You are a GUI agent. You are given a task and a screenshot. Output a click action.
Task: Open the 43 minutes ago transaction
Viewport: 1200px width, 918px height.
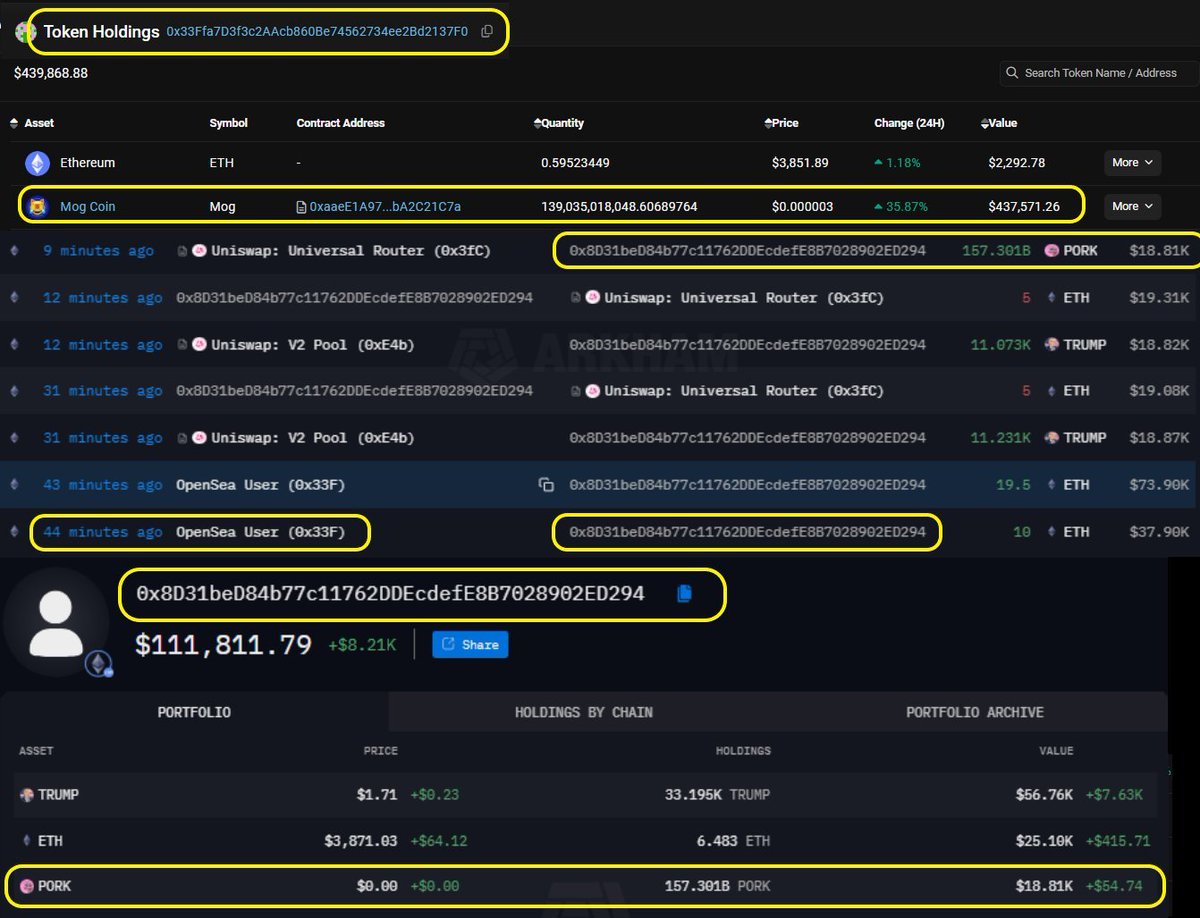click(x=102, y=485)
